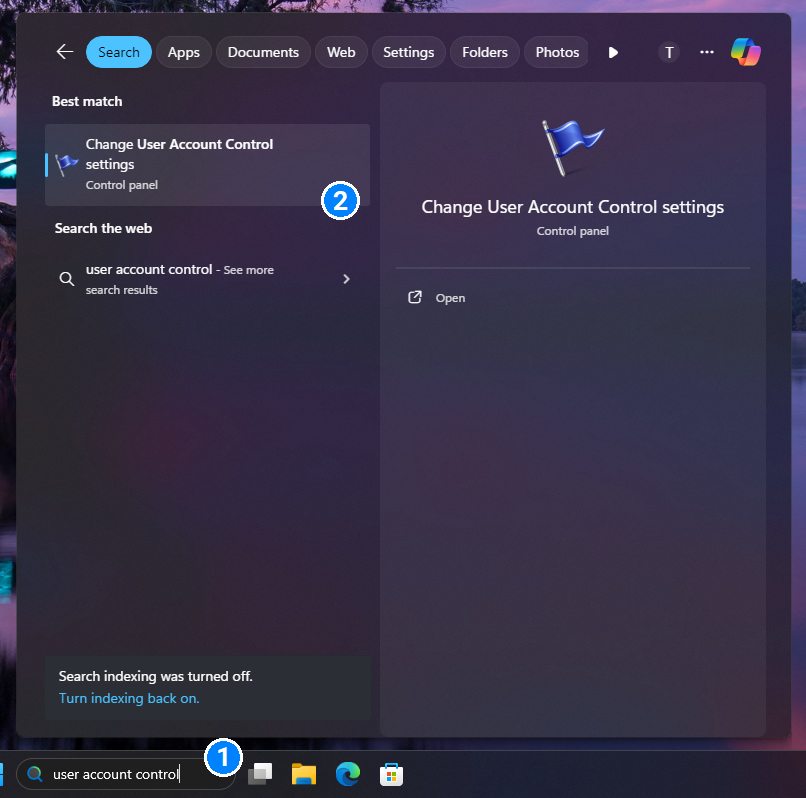
Task: Open File Explorer from the taskbar
Action: tap(304, 773)
